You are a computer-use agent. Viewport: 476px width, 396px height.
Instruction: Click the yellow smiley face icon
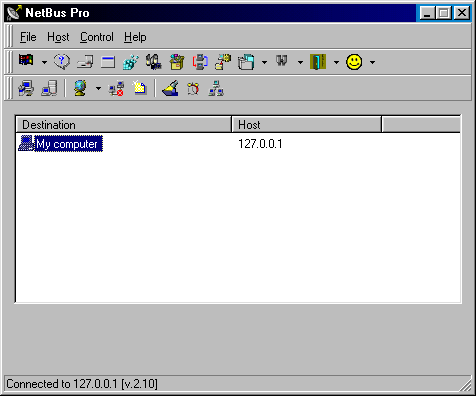[354, 62]
